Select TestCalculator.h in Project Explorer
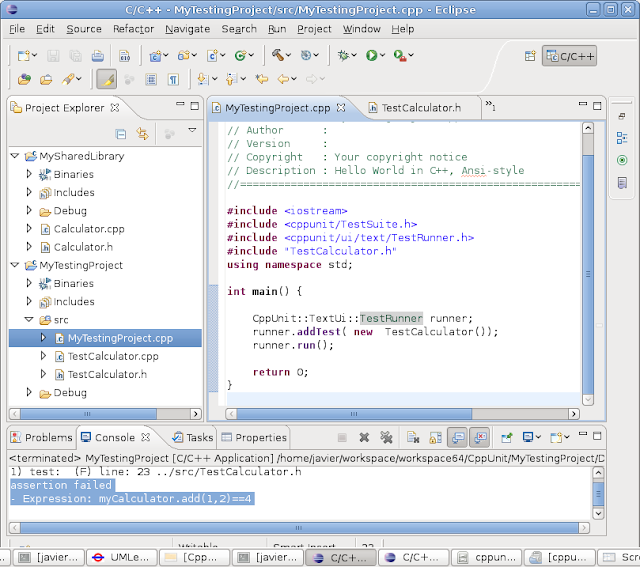 [x=107, y=374]
